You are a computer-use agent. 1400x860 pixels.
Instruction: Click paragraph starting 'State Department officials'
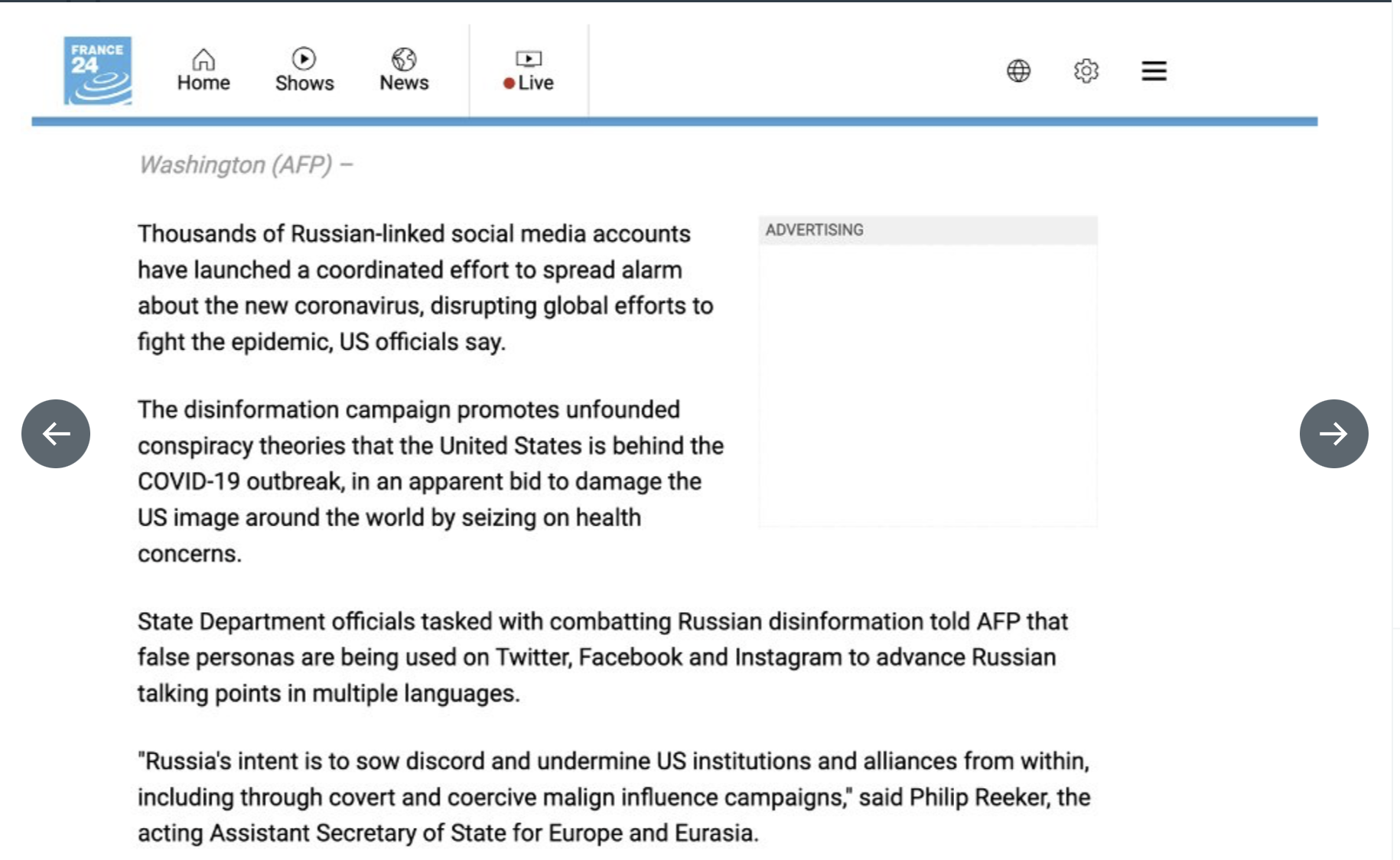(x=603, y=657)
